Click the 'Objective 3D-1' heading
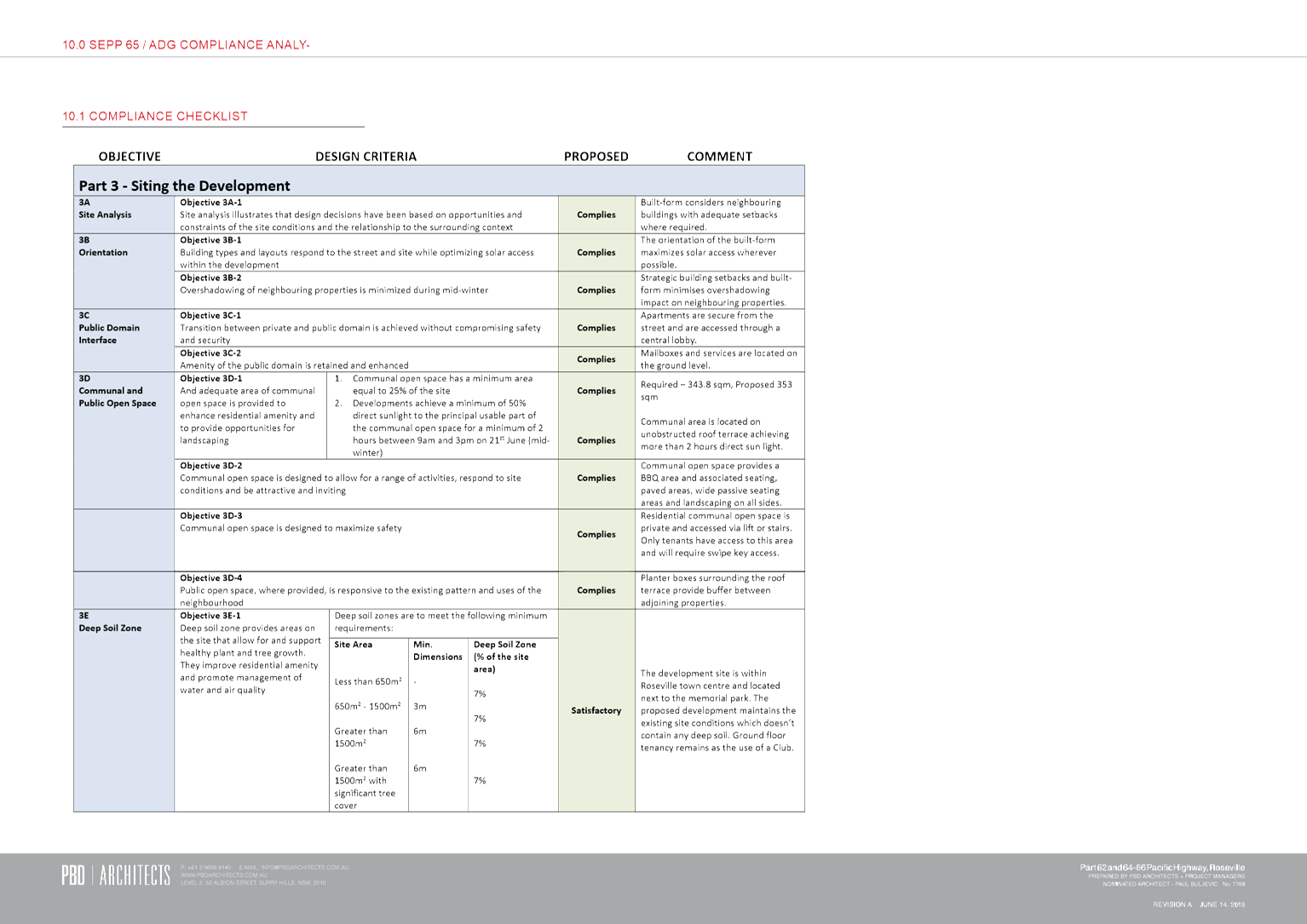 (210, 378)
